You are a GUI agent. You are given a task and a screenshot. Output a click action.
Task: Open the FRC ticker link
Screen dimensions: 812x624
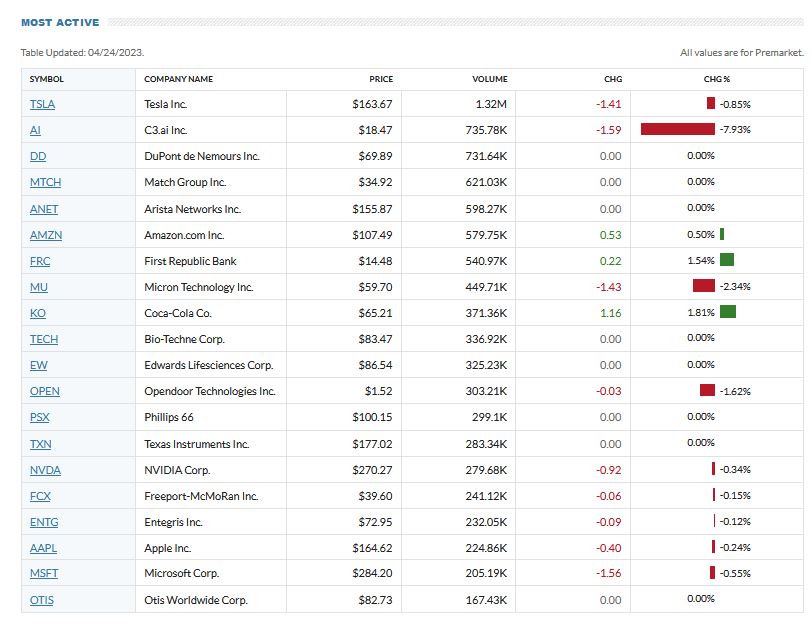coord(40,261)
